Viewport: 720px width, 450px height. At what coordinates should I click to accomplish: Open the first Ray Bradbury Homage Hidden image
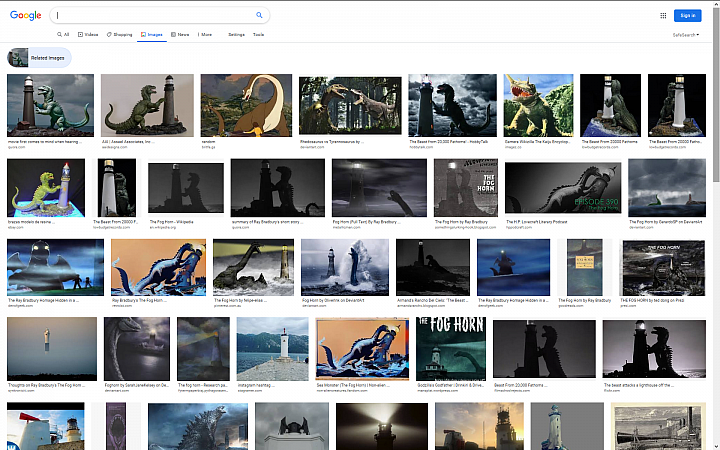[x=56, y=267]
